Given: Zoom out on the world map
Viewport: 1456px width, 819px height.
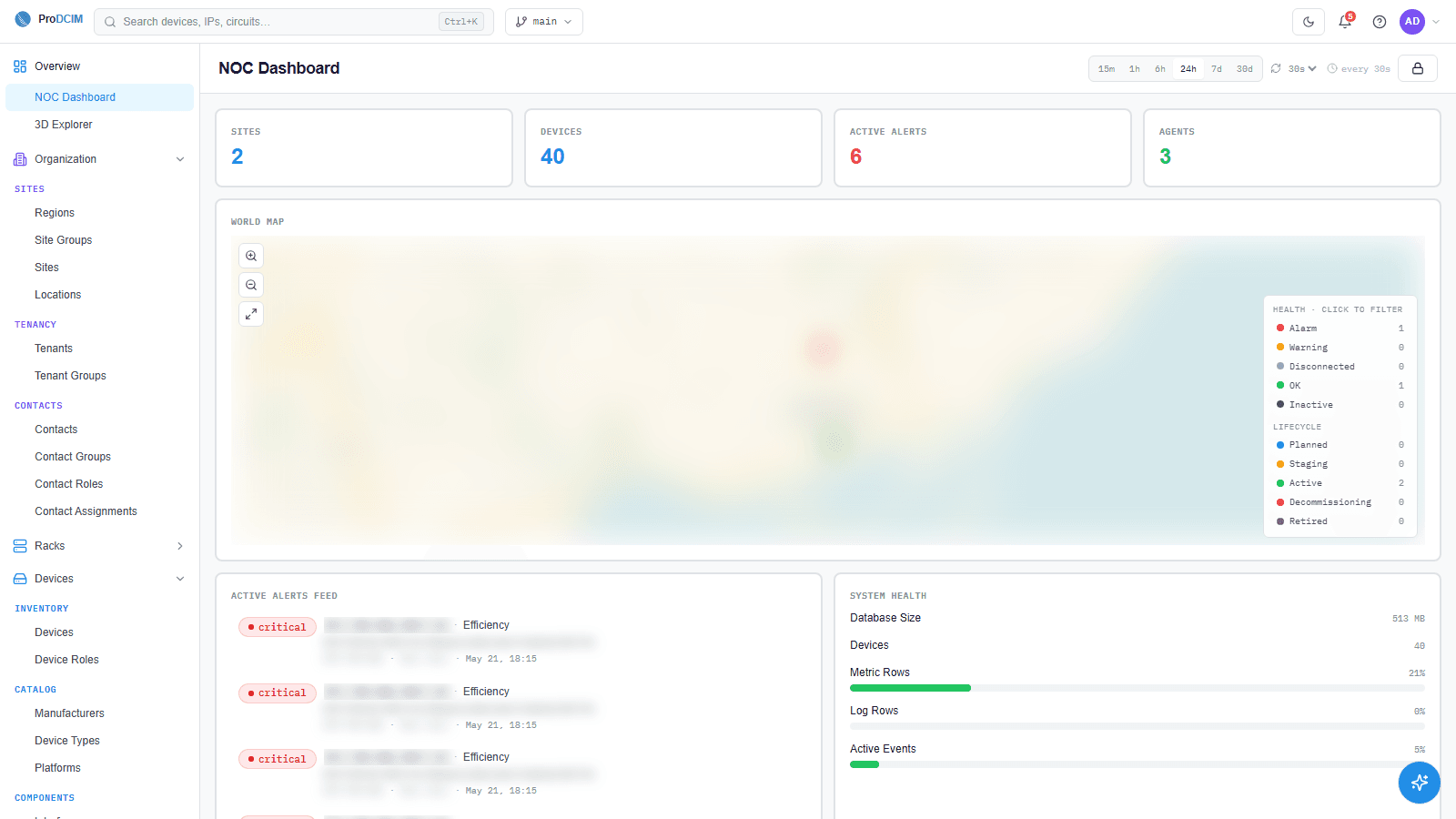Looking at the screenshot, I should coord(251,286).
